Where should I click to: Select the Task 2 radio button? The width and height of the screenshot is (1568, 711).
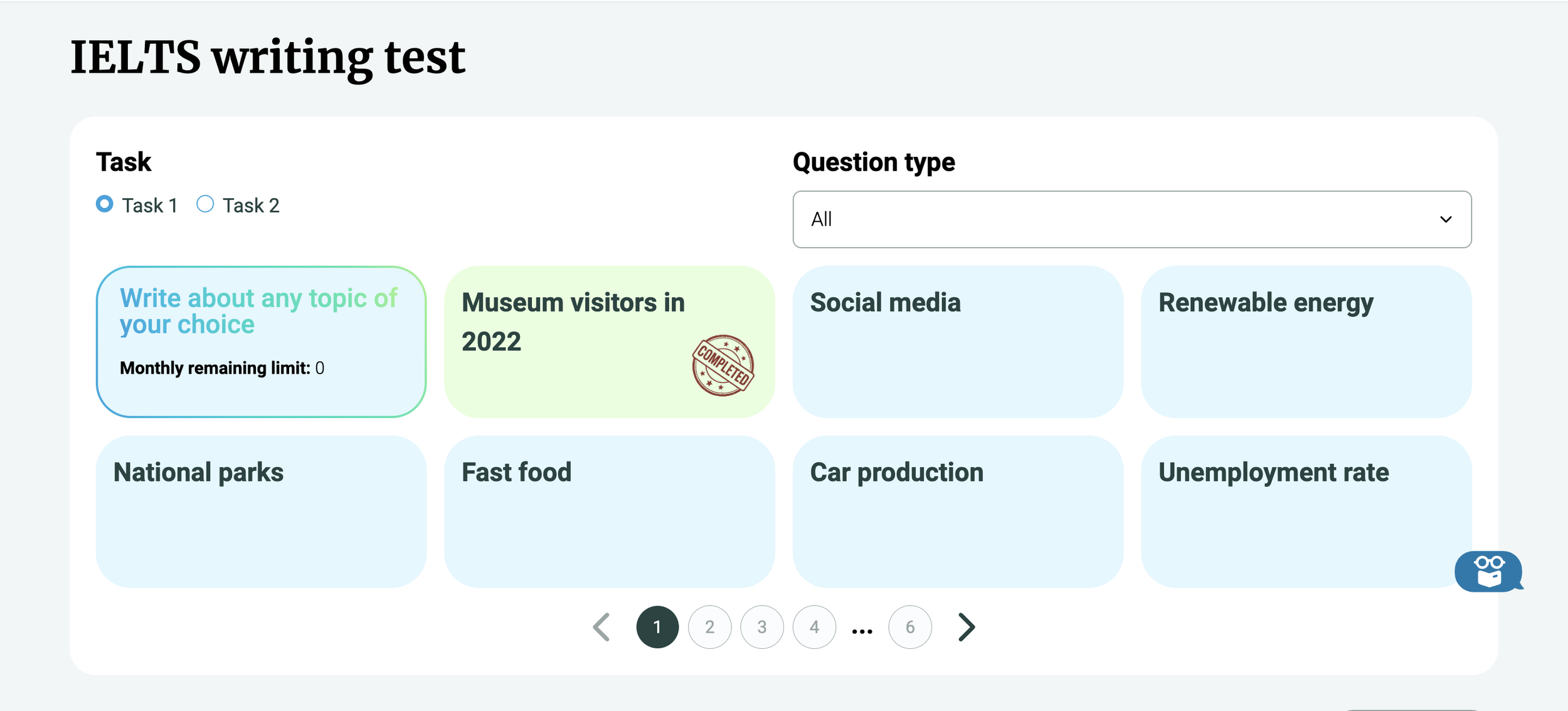click(x=205, y=204)
